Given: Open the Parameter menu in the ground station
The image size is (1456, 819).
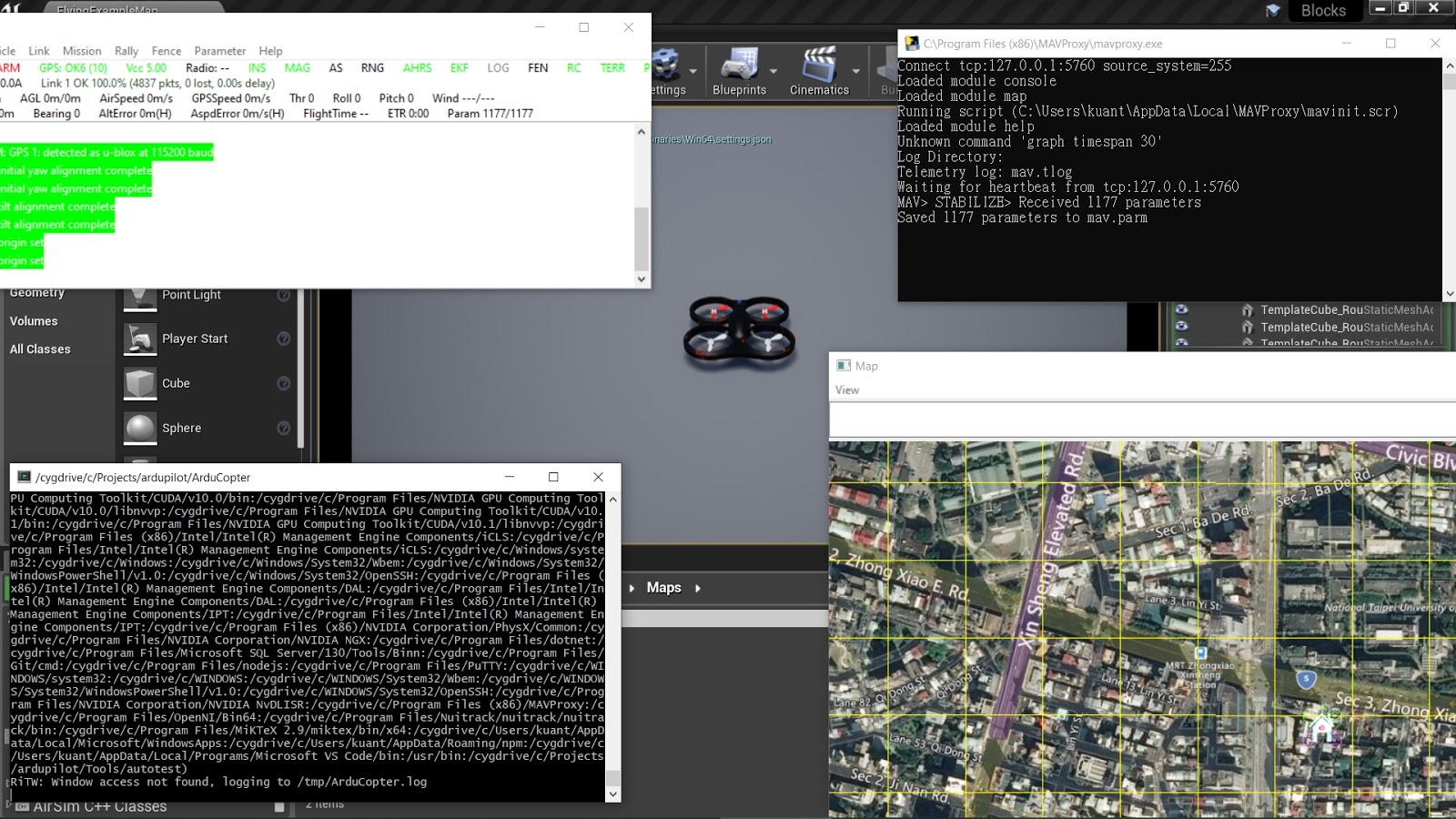Looking at the screenshot, I should click(219, 51).
